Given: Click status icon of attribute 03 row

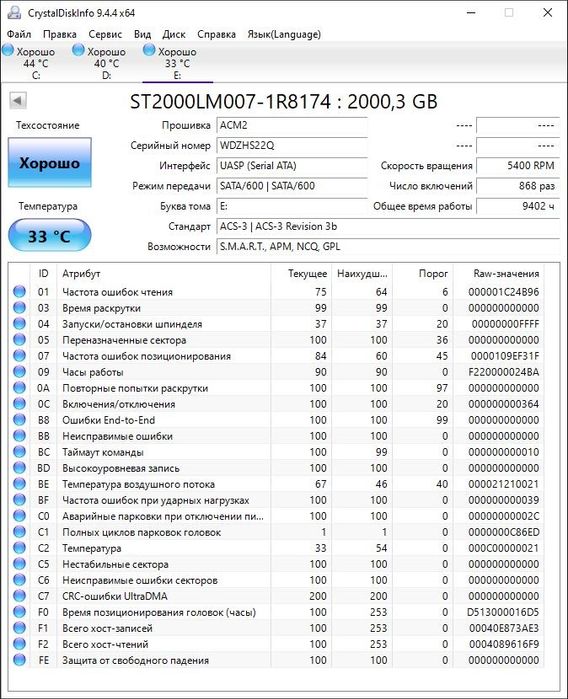Looking at the screenshot, I should coord(19,308).
